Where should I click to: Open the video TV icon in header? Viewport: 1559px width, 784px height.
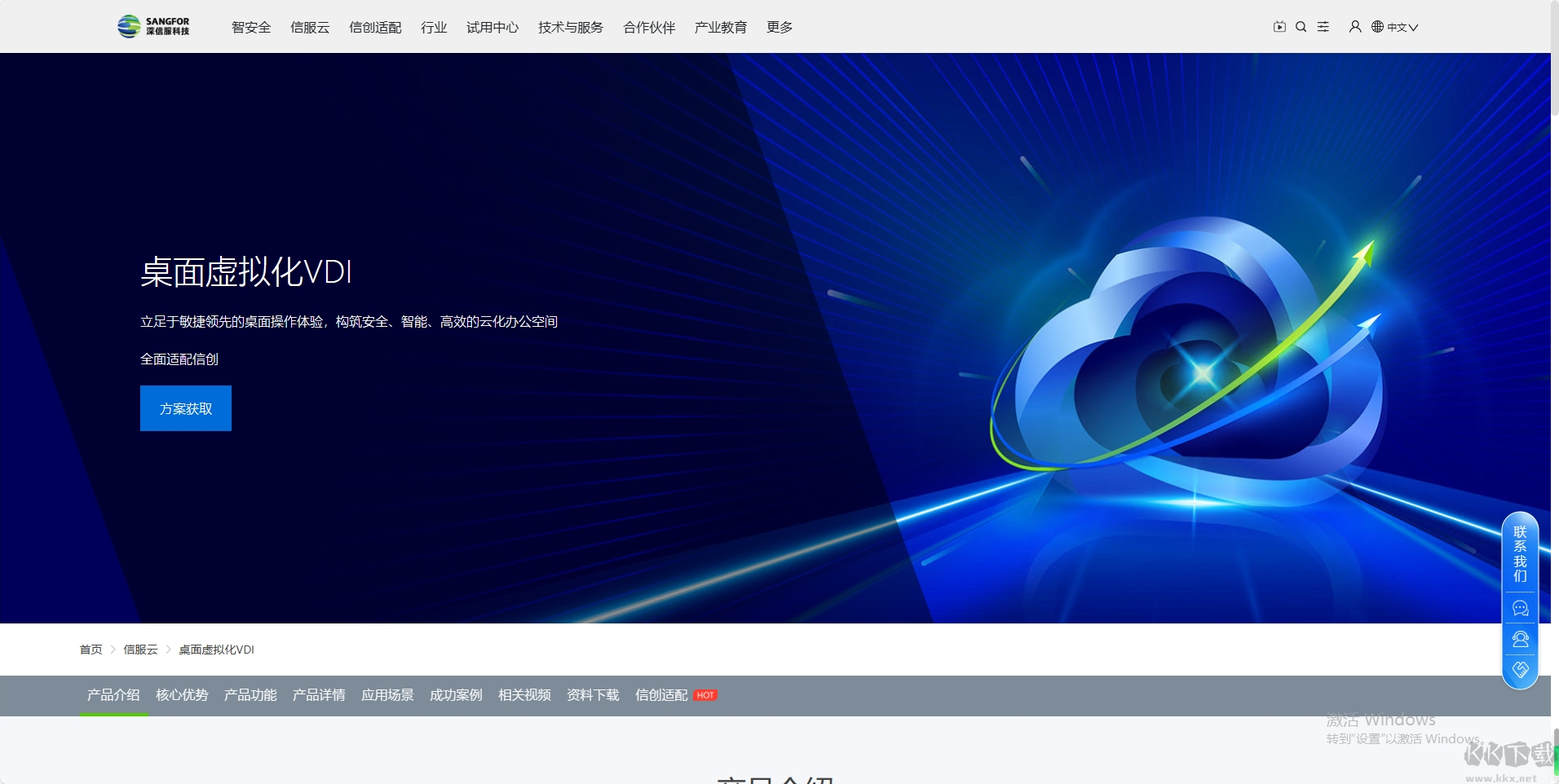[1279, 27]
